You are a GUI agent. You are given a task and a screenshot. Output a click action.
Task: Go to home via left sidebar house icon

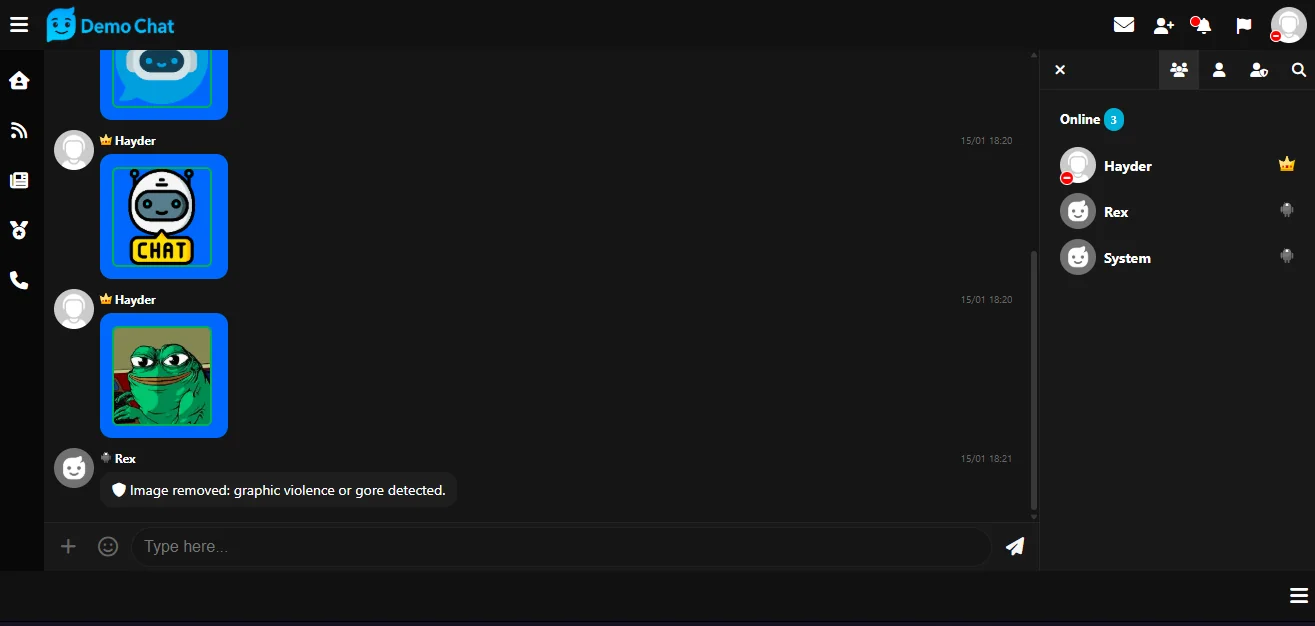[x=19, y=81]
